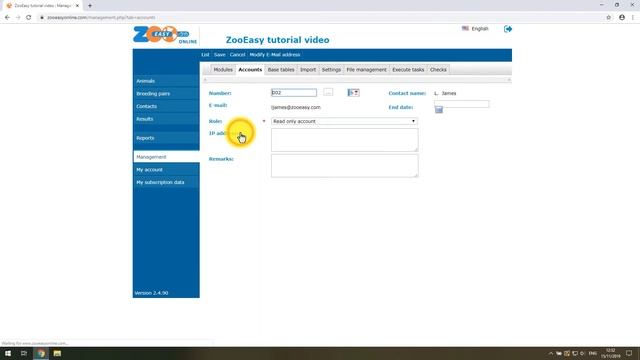Click the English language selector
This screenshot has width=640, height=360.
(x=480, y=29)
